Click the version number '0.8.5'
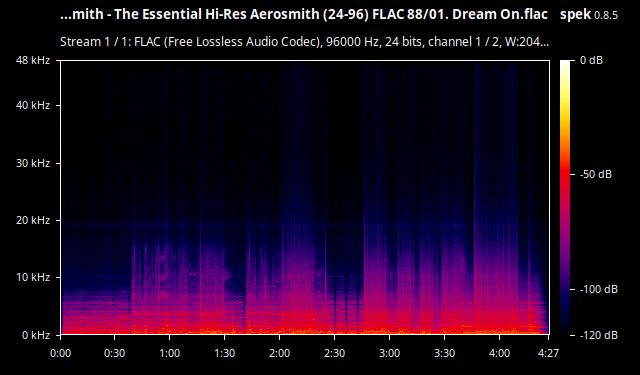640x375 pixels. tap(606, 16)
